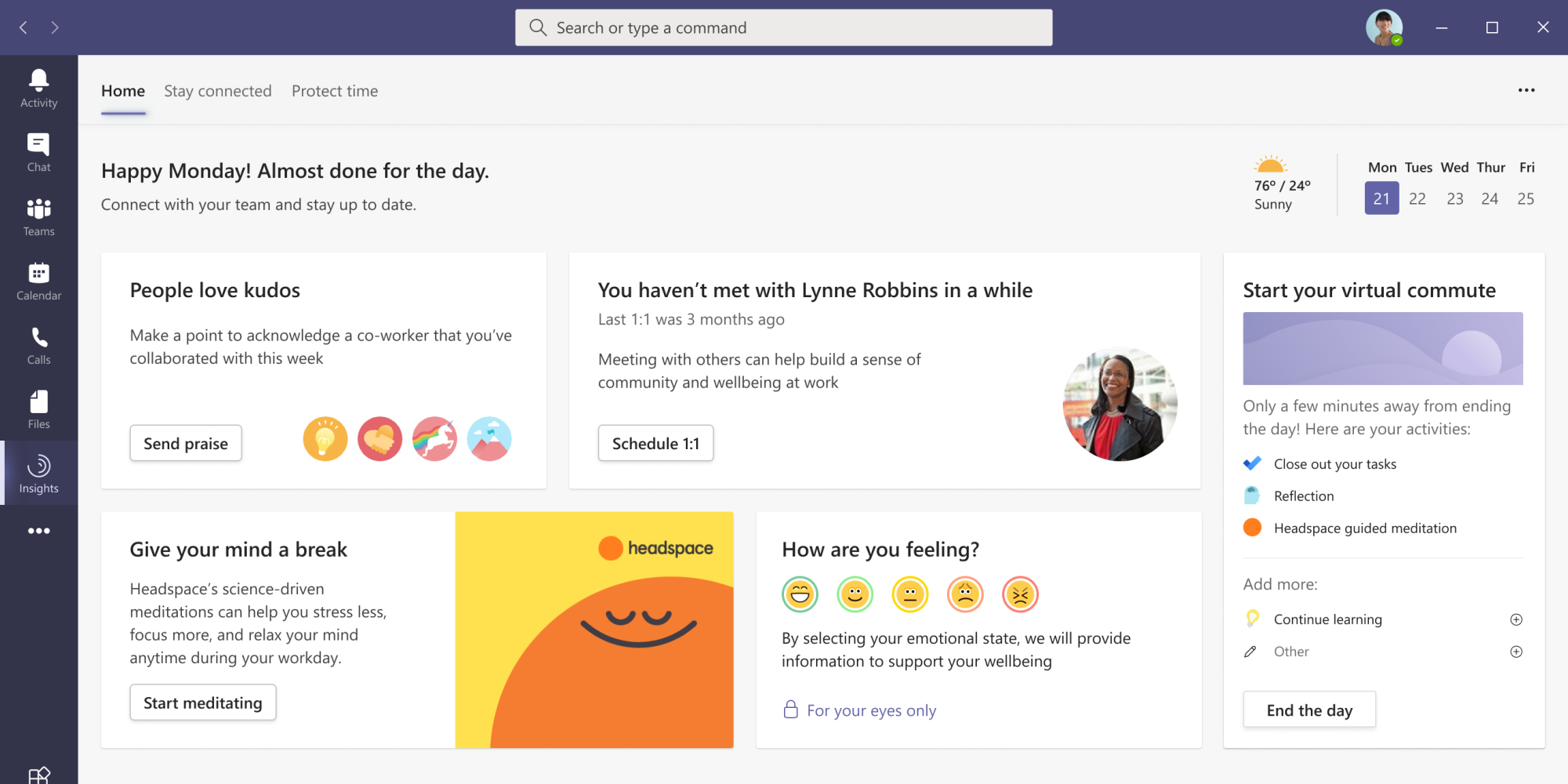Click the Send praise button
1568x784 pixels.
186,443
